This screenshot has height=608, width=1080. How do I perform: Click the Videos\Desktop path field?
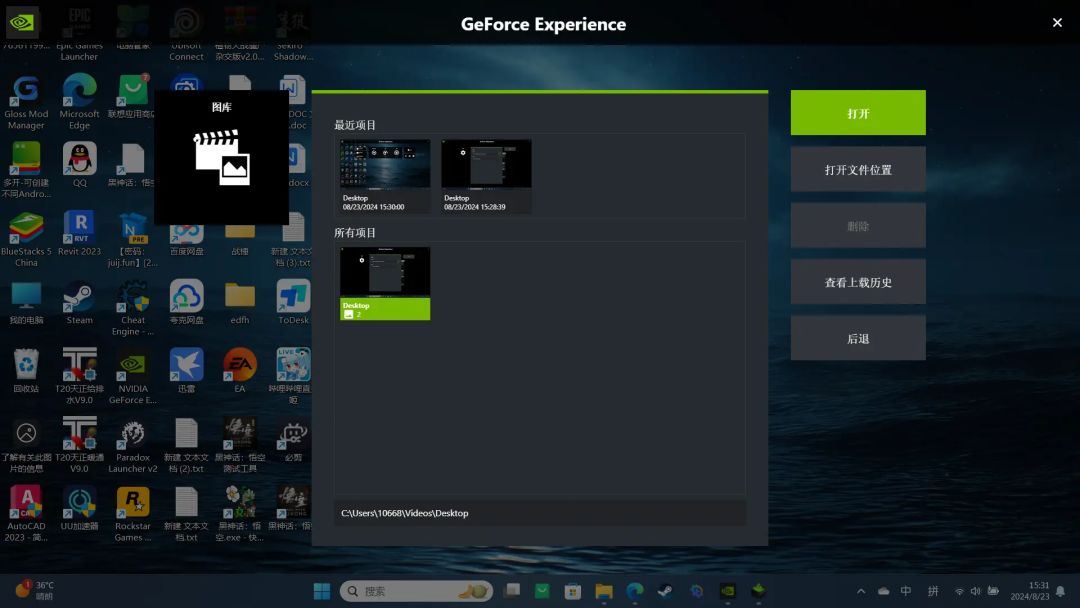[x=539, y=513]
